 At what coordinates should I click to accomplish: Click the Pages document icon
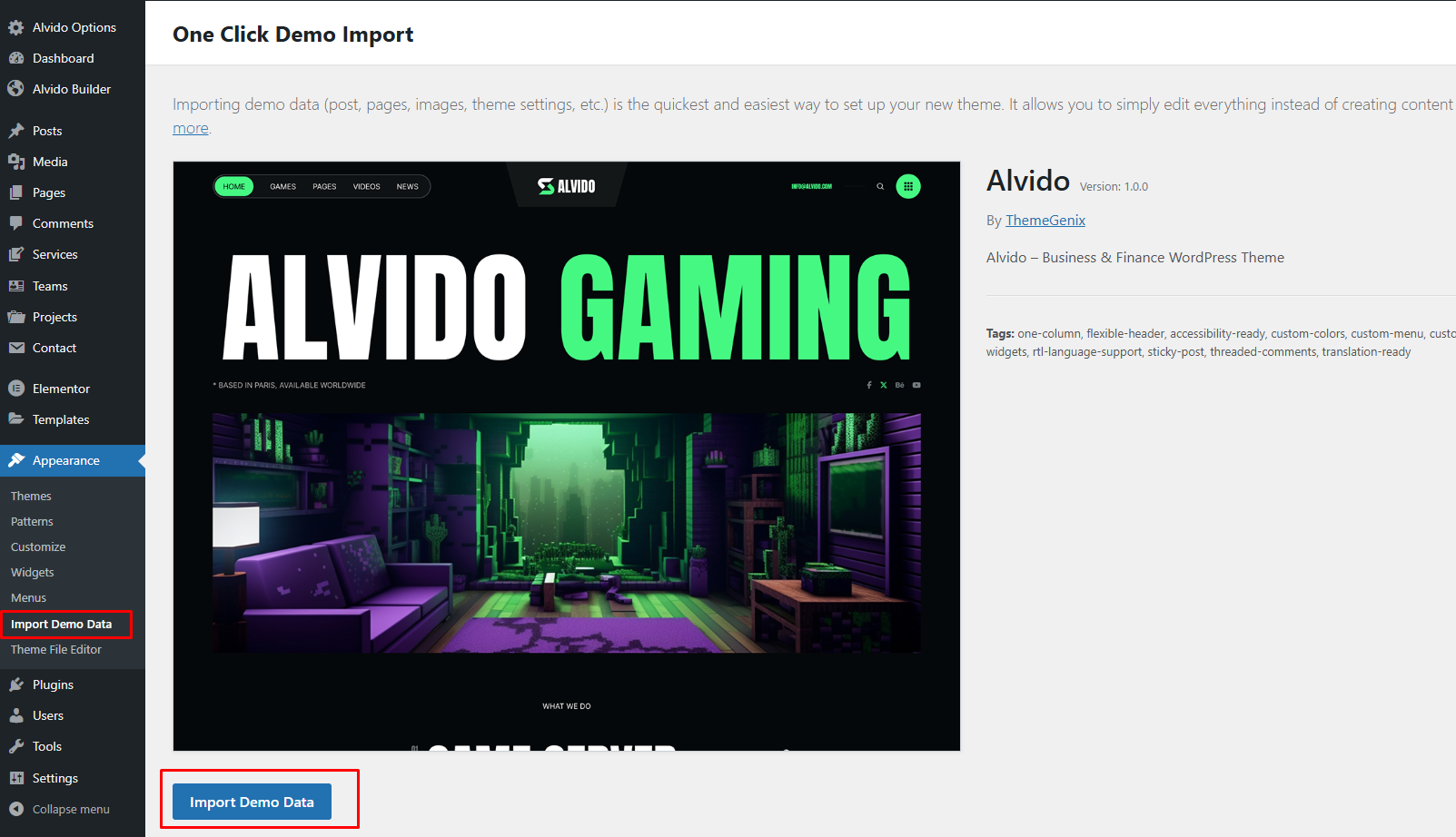click(x=16, y=192)
